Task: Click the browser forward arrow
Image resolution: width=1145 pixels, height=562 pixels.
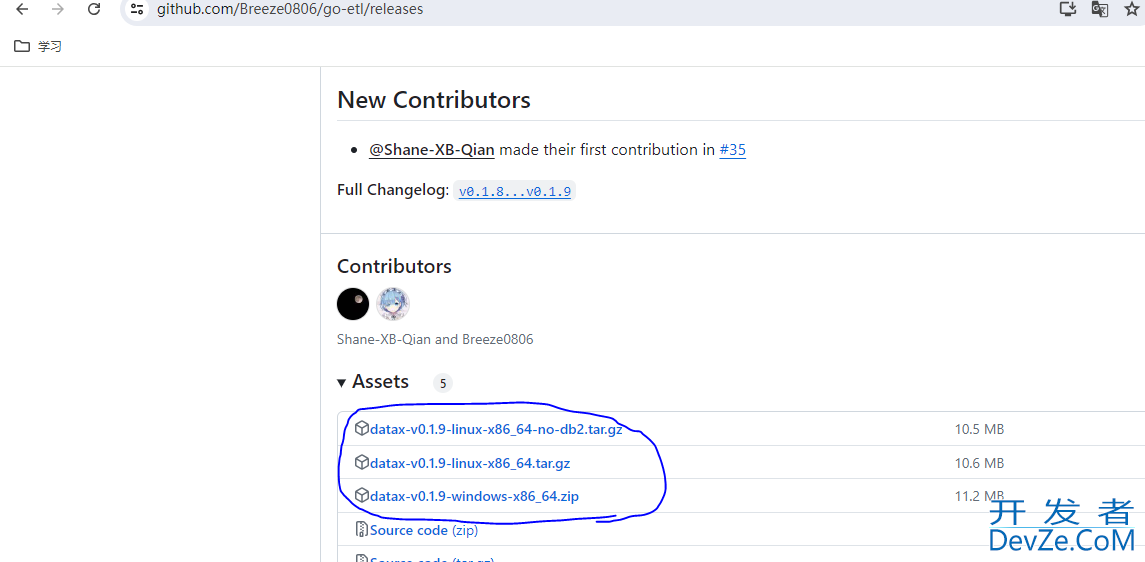Action: [x=58, y=9]
